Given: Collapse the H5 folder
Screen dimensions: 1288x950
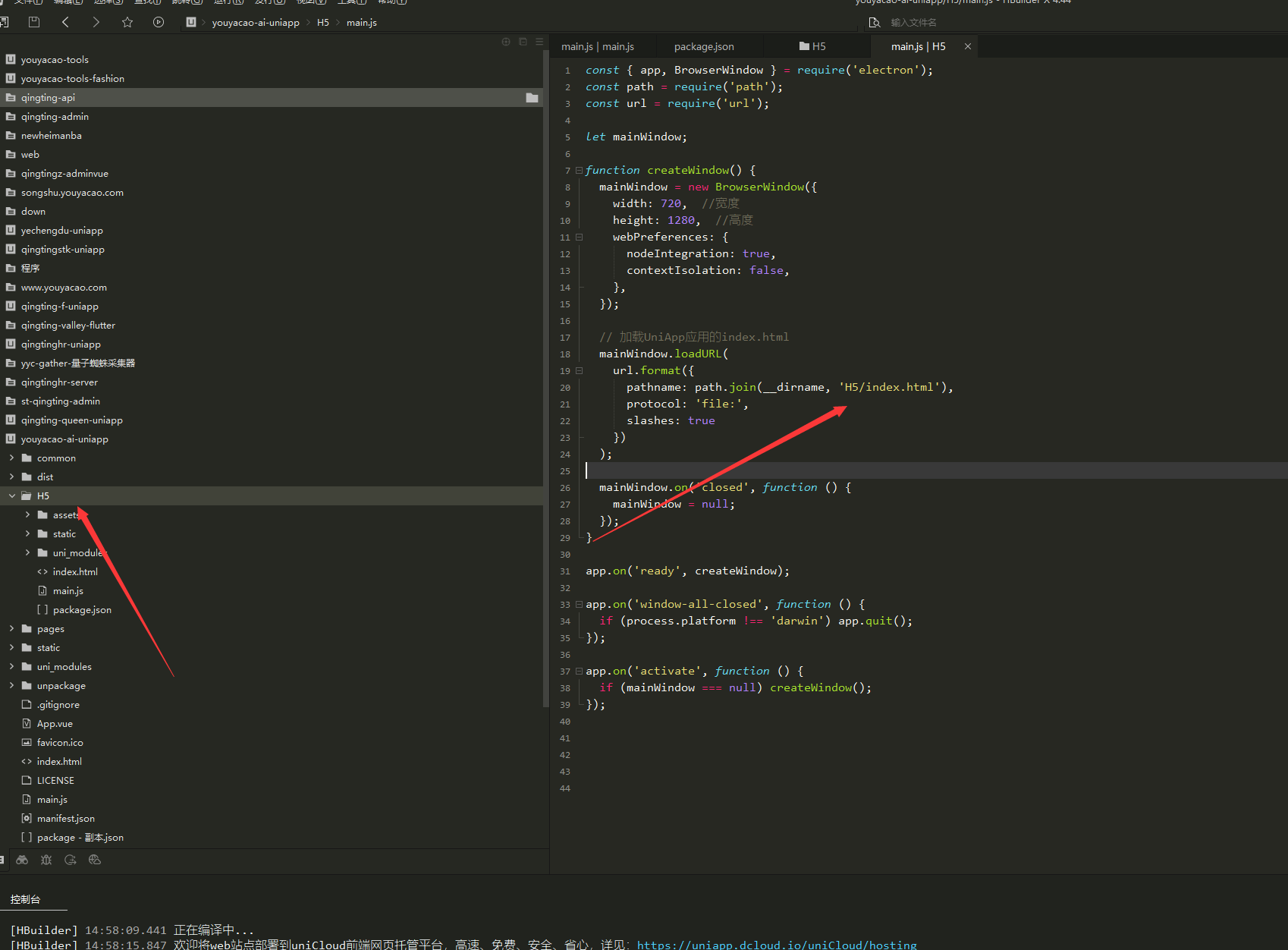Looking at the screenshot, I should click(11, 495).
